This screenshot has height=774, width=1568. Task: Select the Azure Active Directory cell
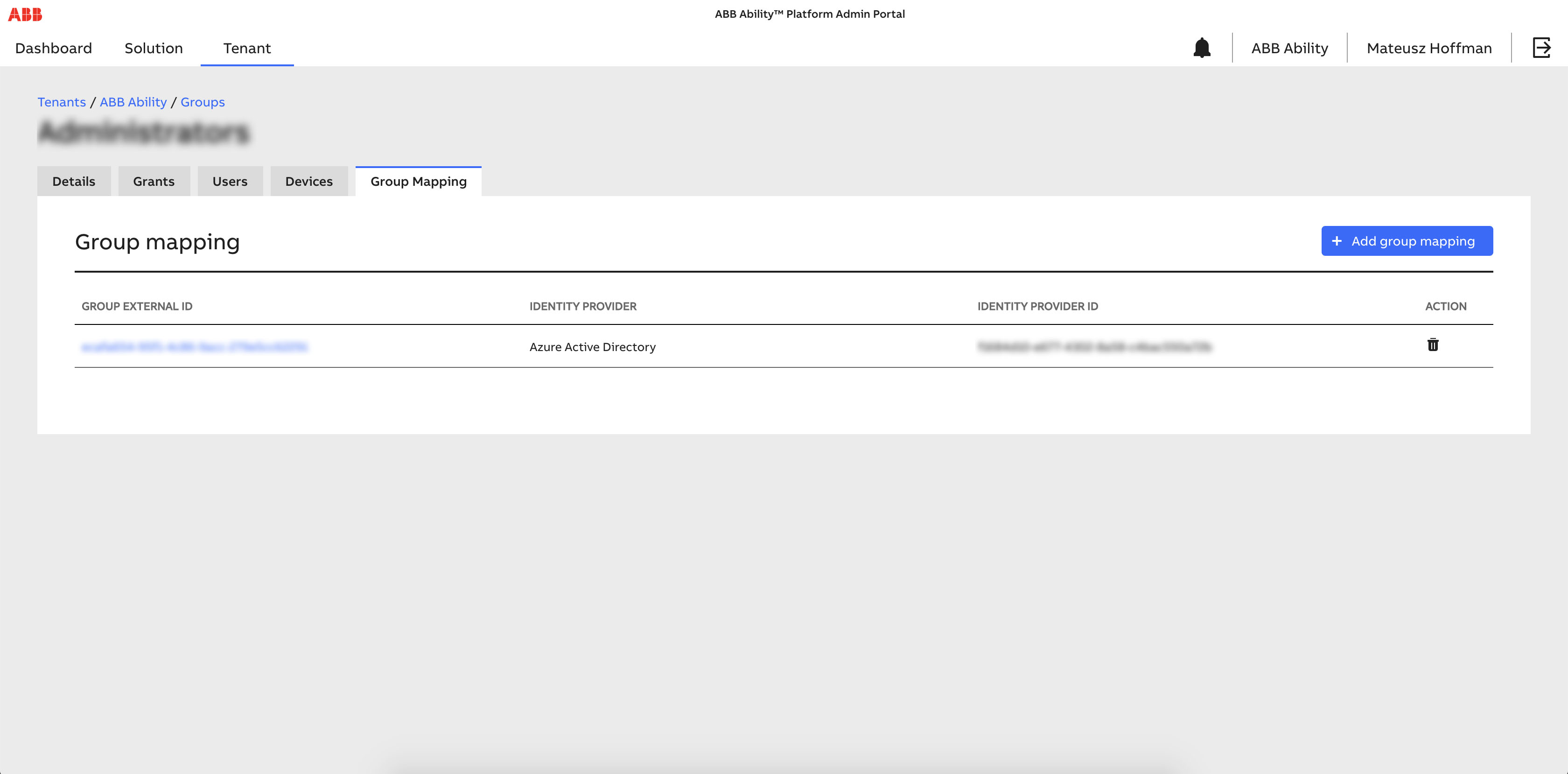click(x=593, y=347)
